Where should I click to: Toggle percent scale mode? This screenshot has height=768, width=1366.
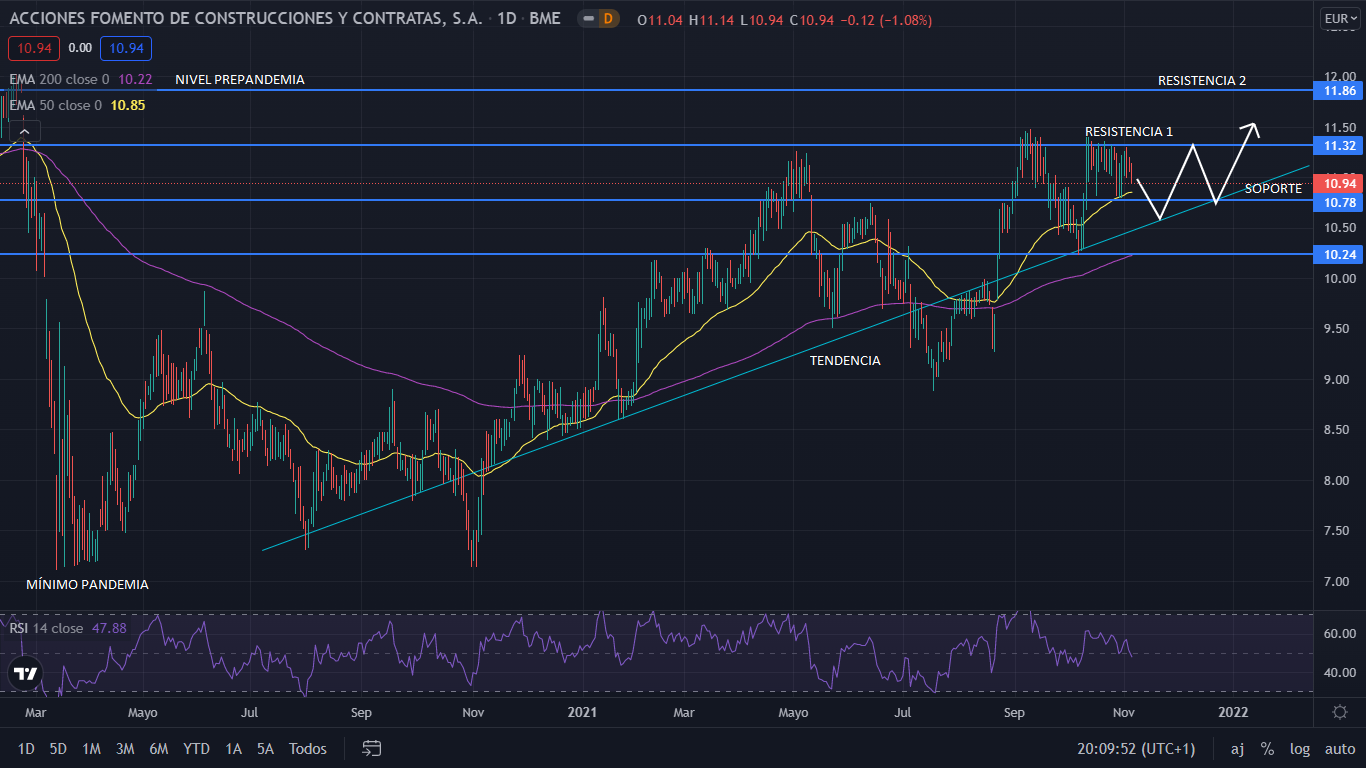(x=1267, y=748)
